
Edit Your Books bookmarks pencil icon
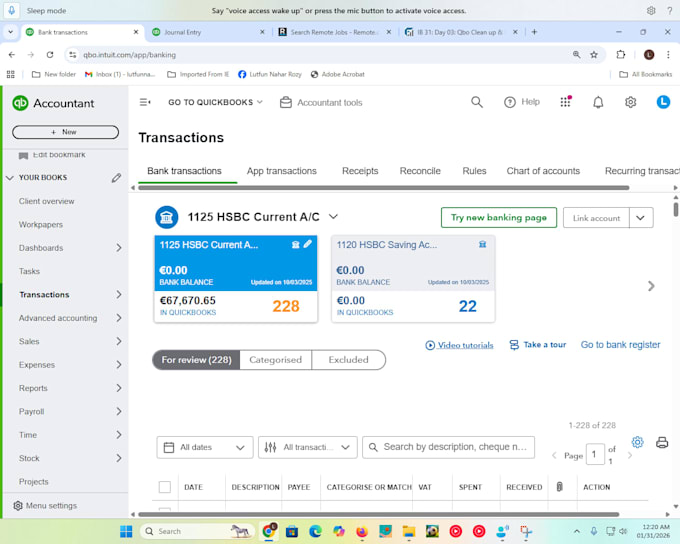(116, 178)
